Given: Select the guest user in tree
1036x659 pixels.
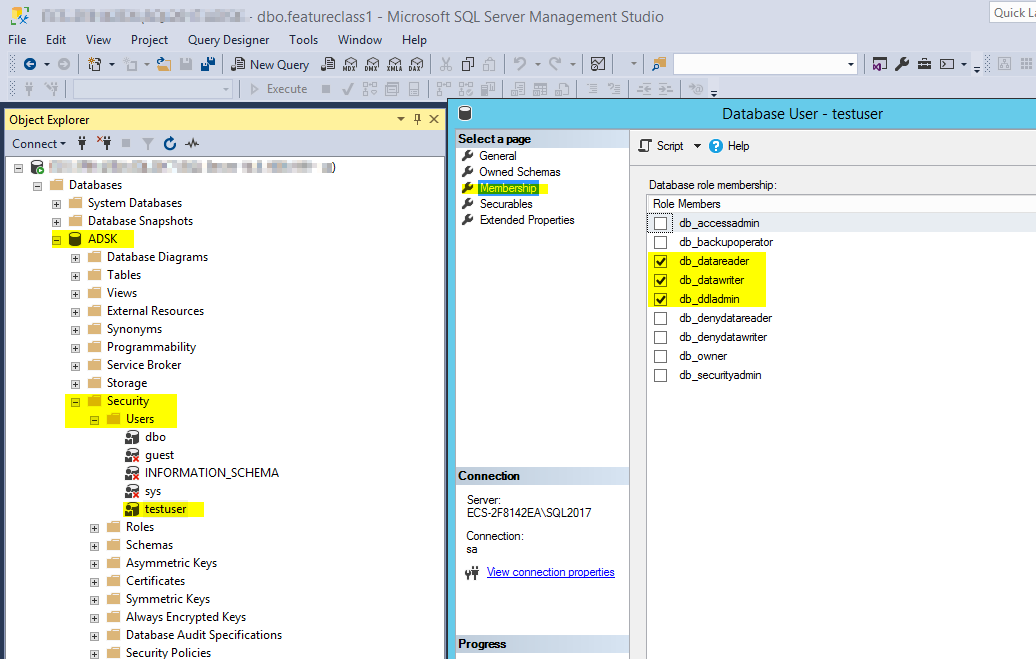Looking at the screenshot, I should (159, 455).
